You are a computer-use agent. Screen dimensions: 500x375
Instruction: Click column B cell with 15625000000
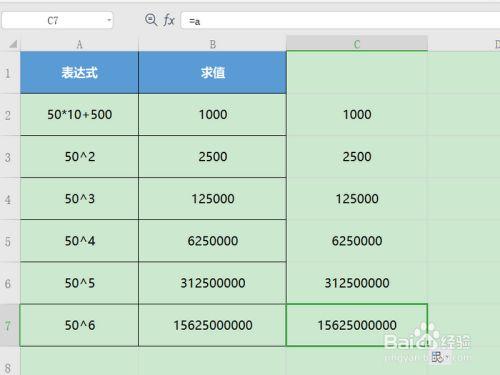coord(212,325)
